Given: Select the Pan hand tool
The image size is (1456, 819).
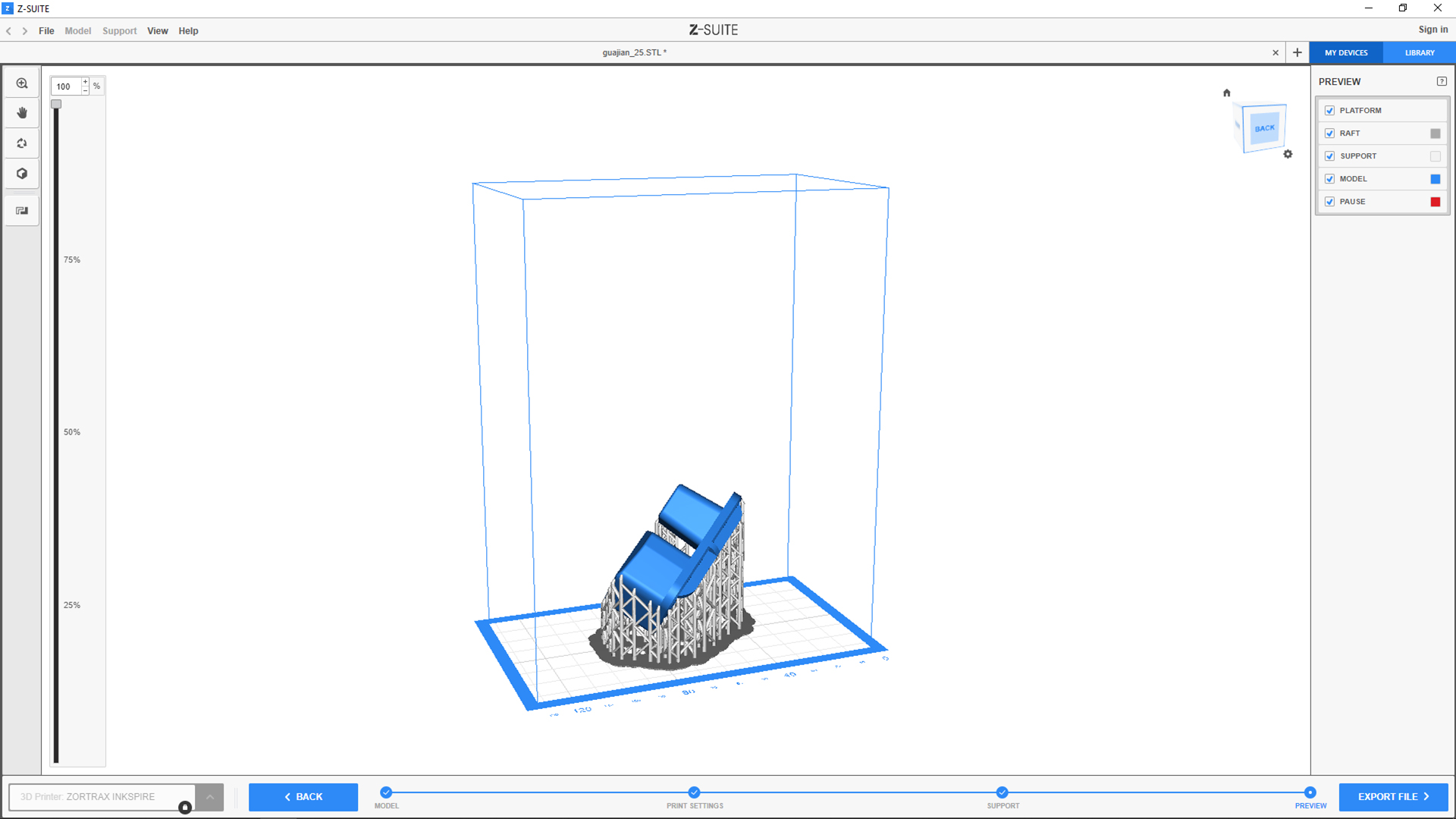Looking at the screenshot, I should point(22,113).
